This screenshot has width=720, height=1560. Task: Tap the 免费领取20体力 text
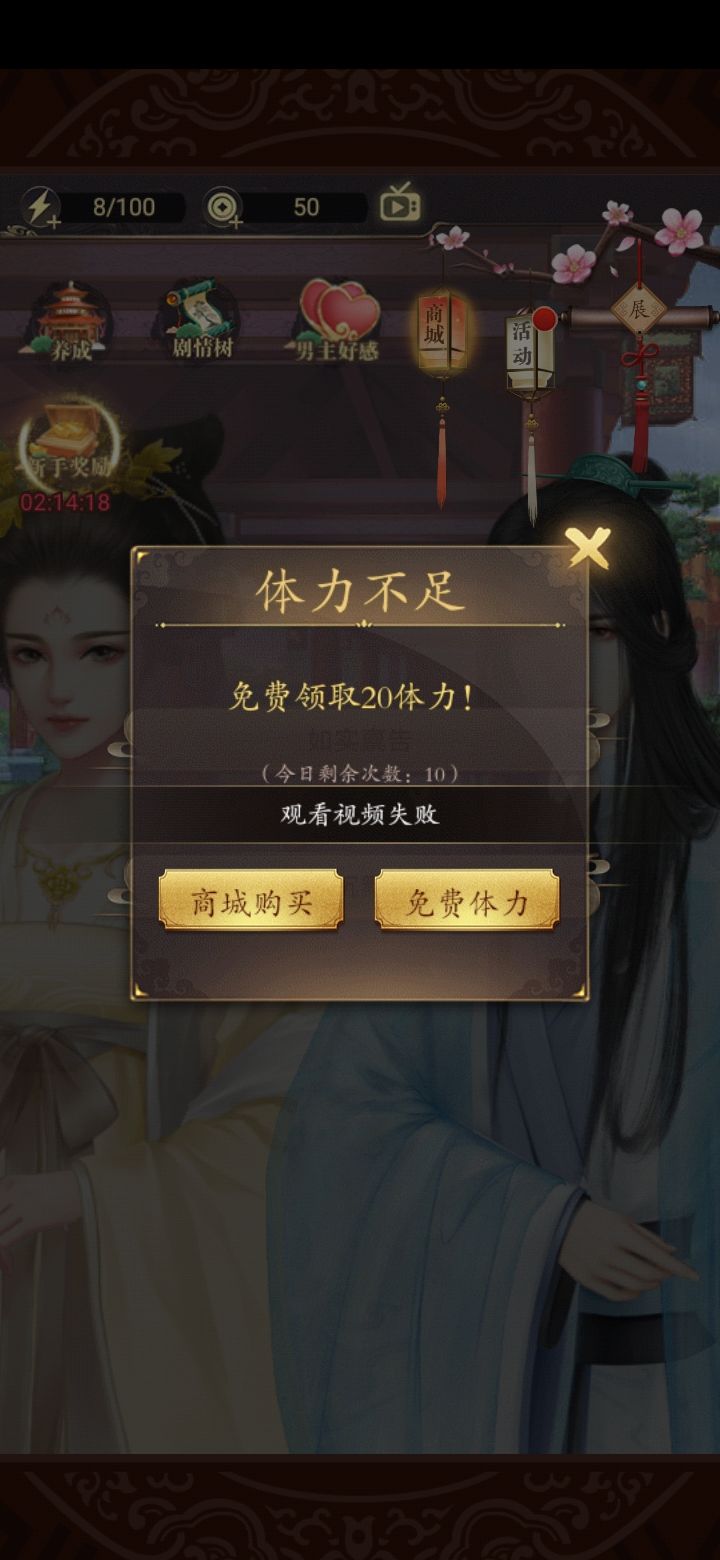[x=351, y=698]
